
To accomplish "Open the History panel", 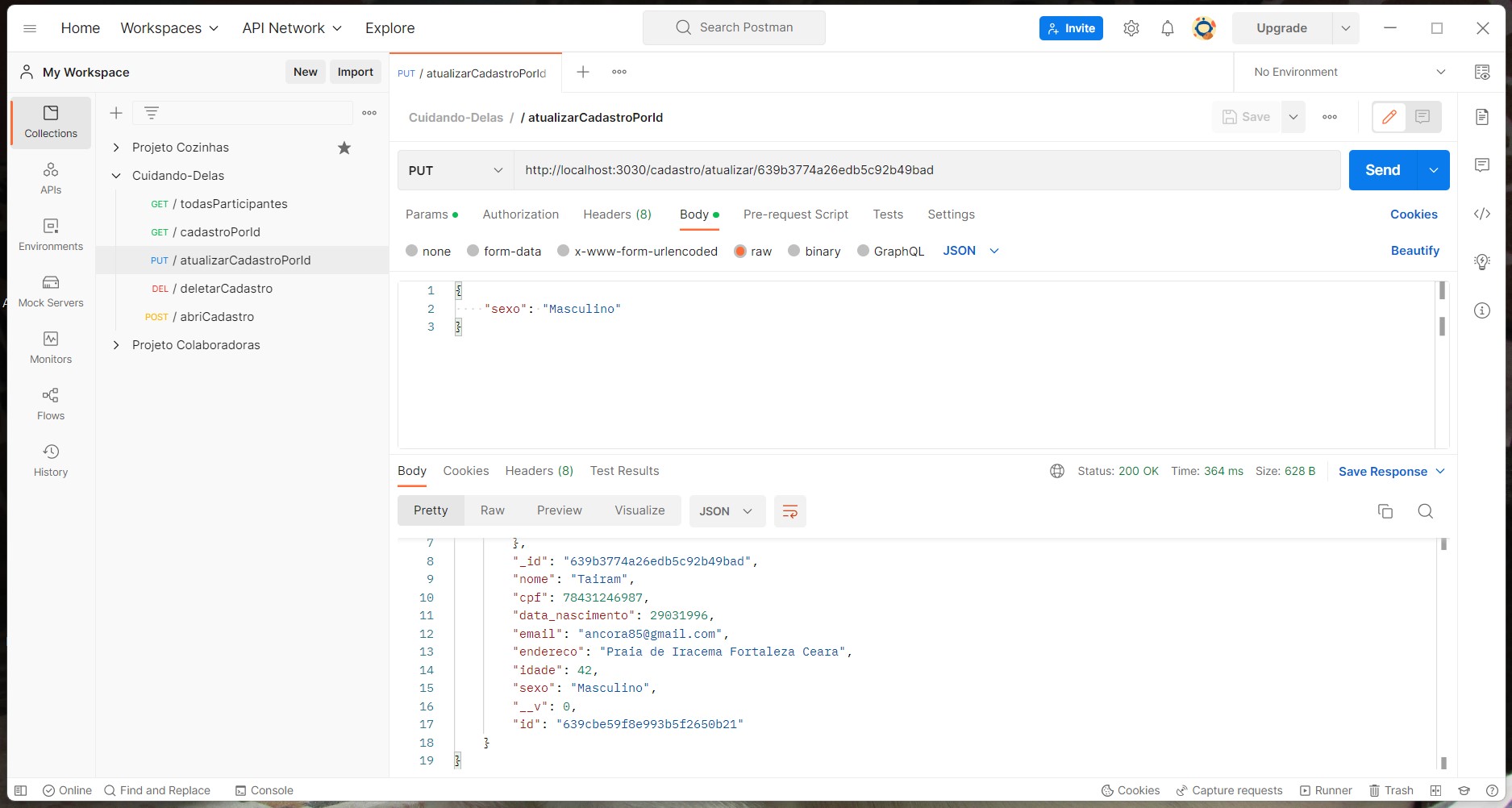I will [x=50, y=460].
